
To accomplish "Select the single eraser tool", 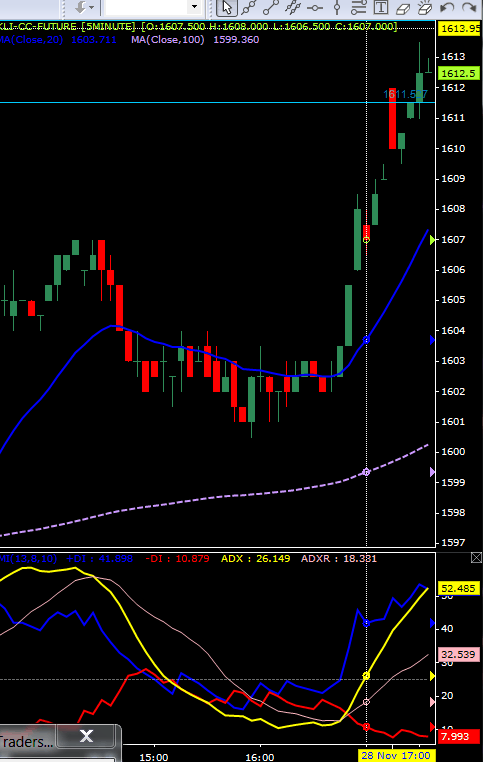I will tap(403, 7).
